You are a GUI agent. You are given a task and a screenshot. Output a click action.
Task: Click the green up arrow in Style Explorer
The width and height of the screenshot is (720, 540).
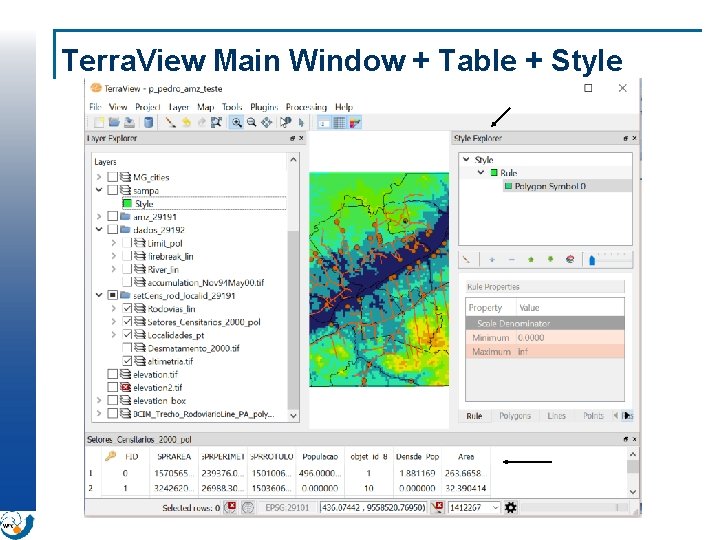(531, 259)
